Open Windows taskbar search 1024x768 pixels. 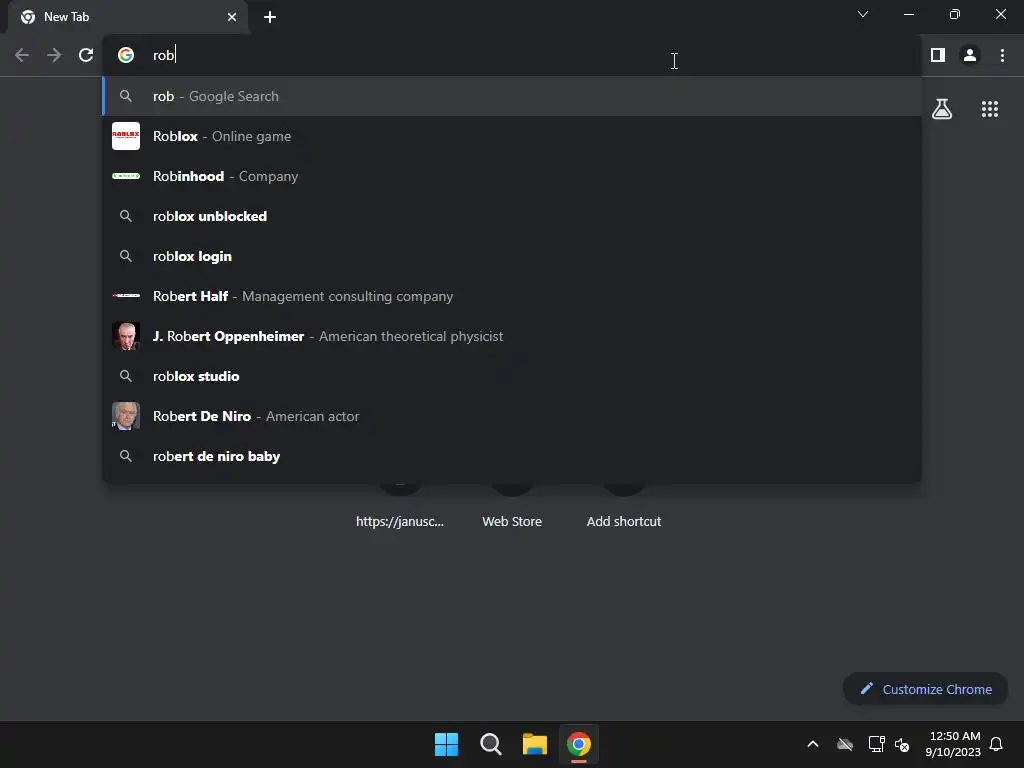(490, 744)
